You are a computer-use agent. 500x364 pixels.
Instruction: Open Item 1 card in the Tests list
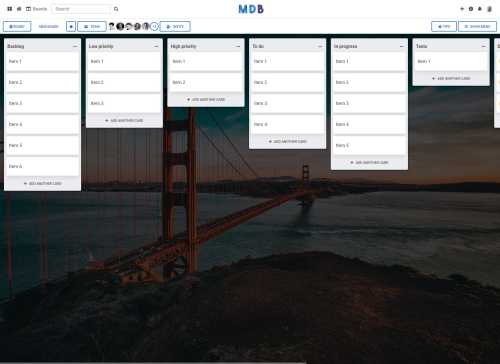pos(451,61)
